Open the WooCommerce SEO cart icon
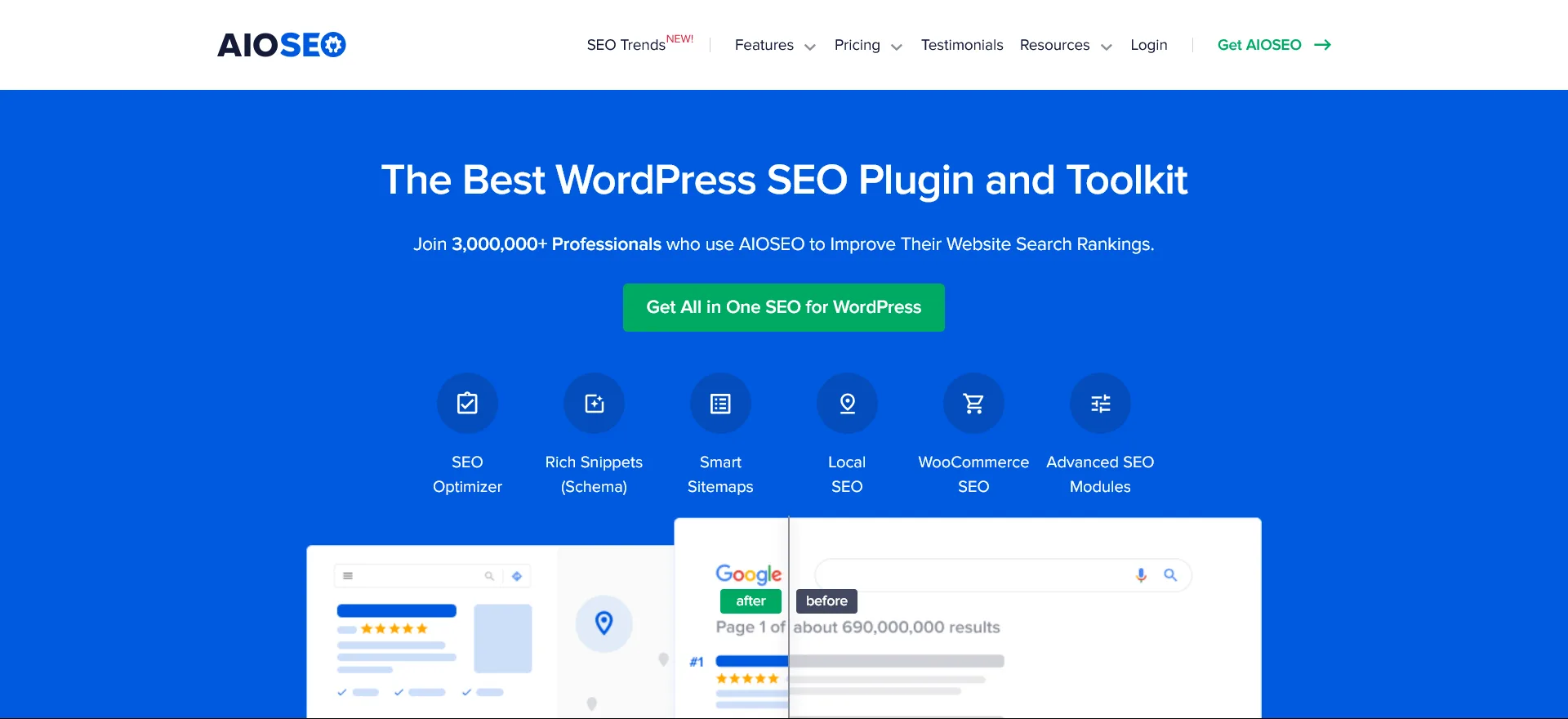Viewport: 1568px width, 719px height. click(x=973, y=404)
